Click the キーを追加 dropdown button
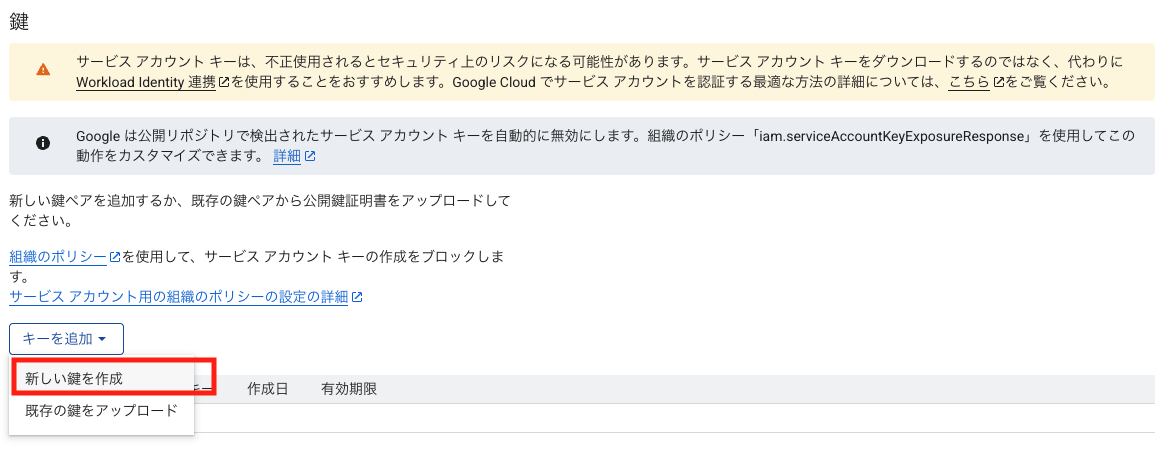 pos(65,339)
